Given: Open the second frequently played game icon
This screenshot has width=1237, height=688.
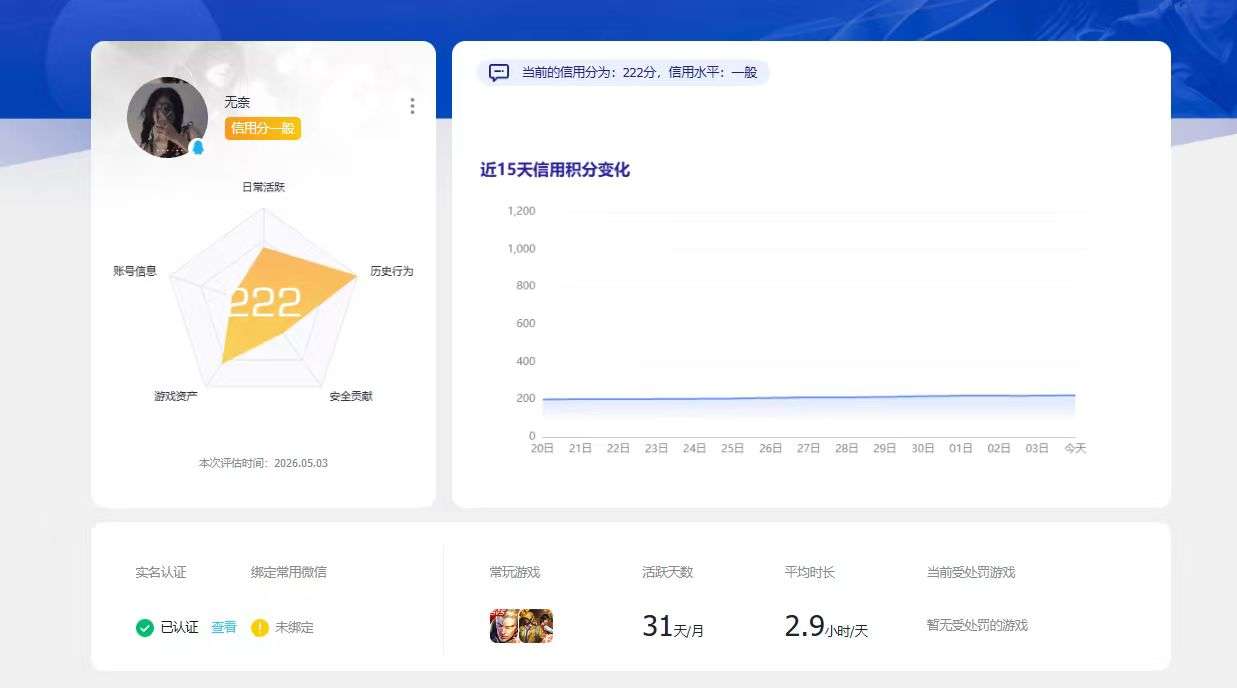Looking at the screenshot, I should [x=537, y=626].
